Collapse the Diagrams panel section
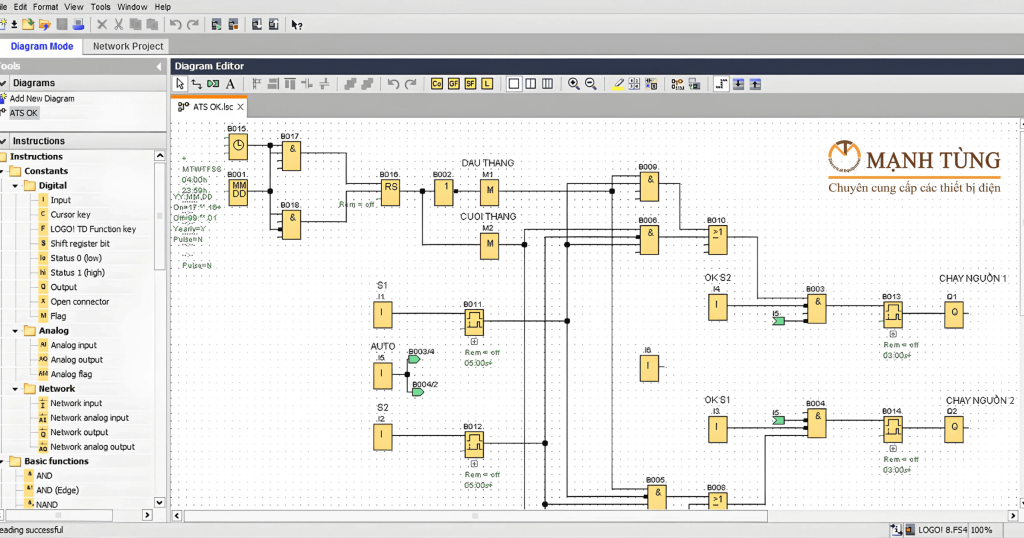1024x538 pixels. [5, 83]
